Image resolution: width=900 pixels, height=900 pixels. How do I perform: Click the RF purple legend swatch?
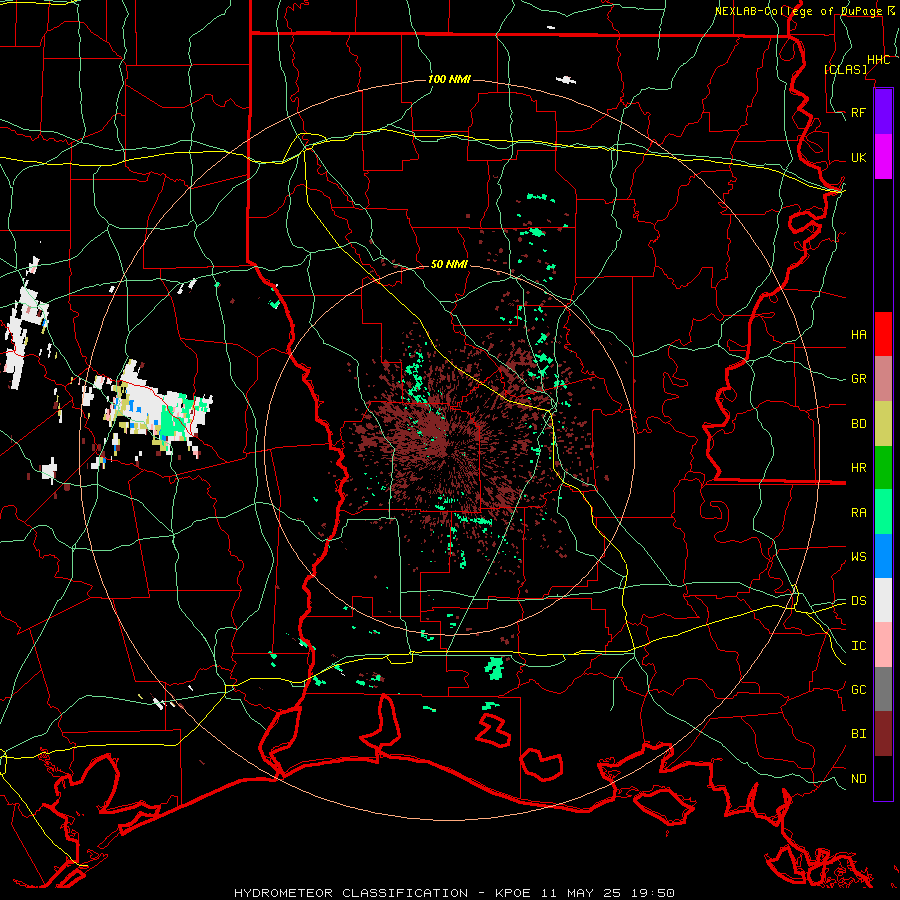(x=883, y=112)
